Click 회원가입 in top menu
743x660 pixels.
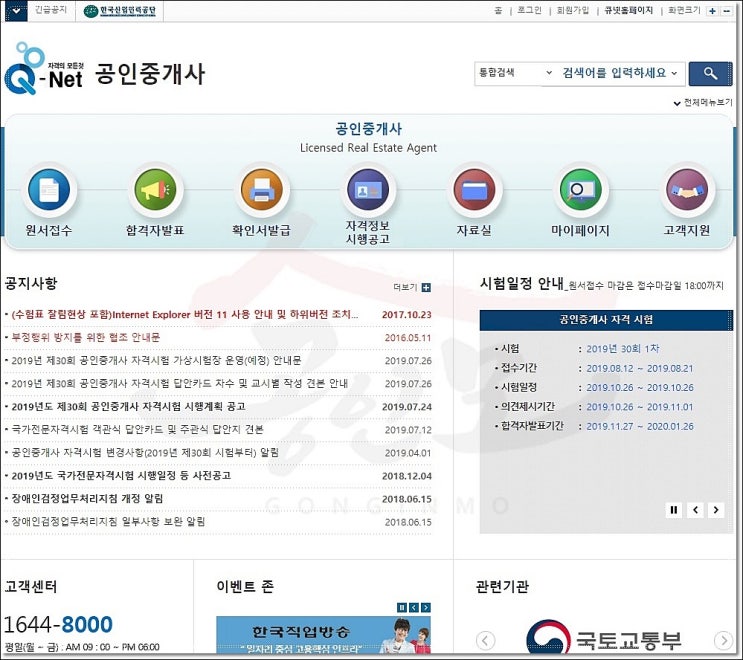pos(573,10)
